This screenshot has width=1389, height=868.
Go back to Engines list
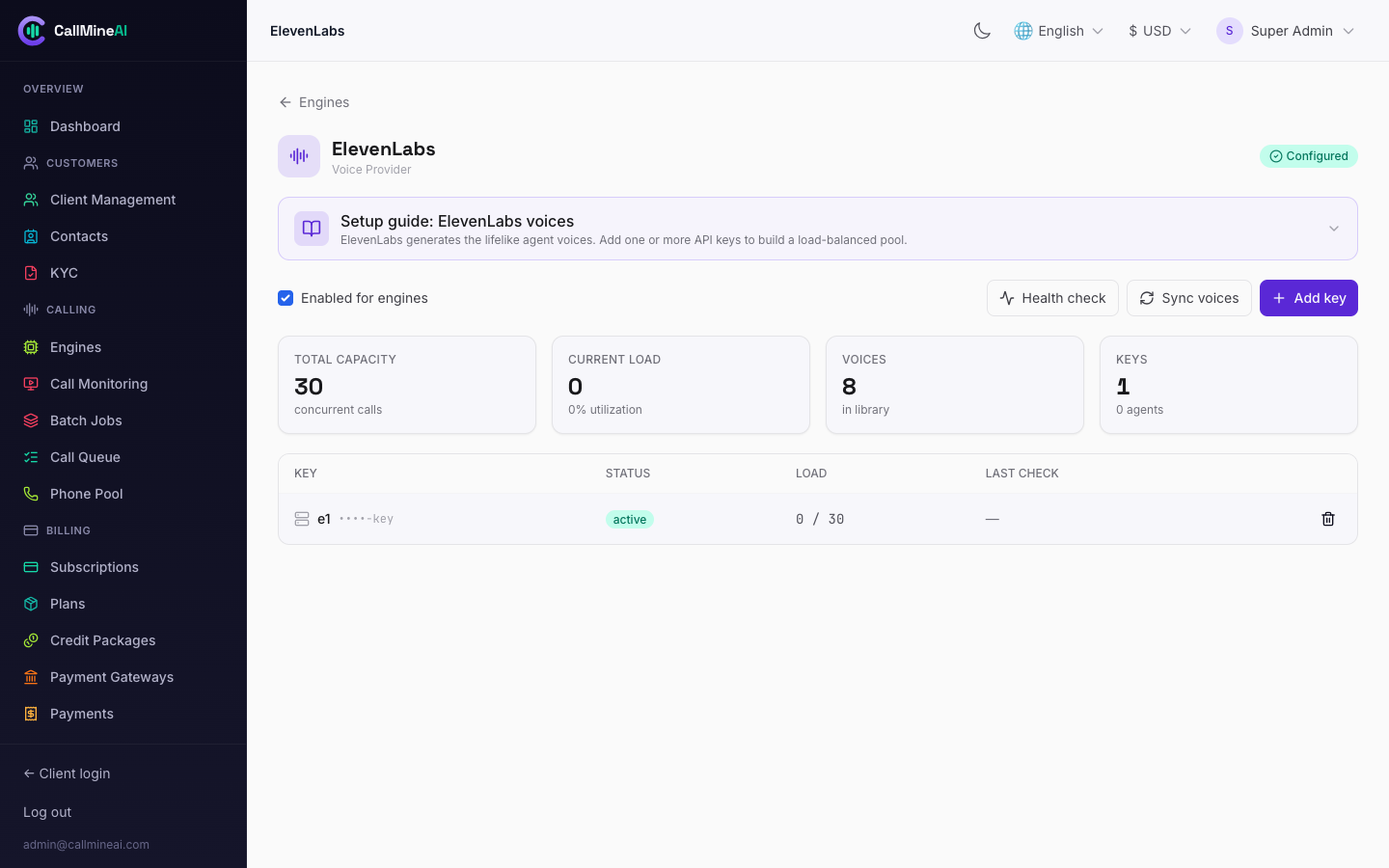(313, 102)
